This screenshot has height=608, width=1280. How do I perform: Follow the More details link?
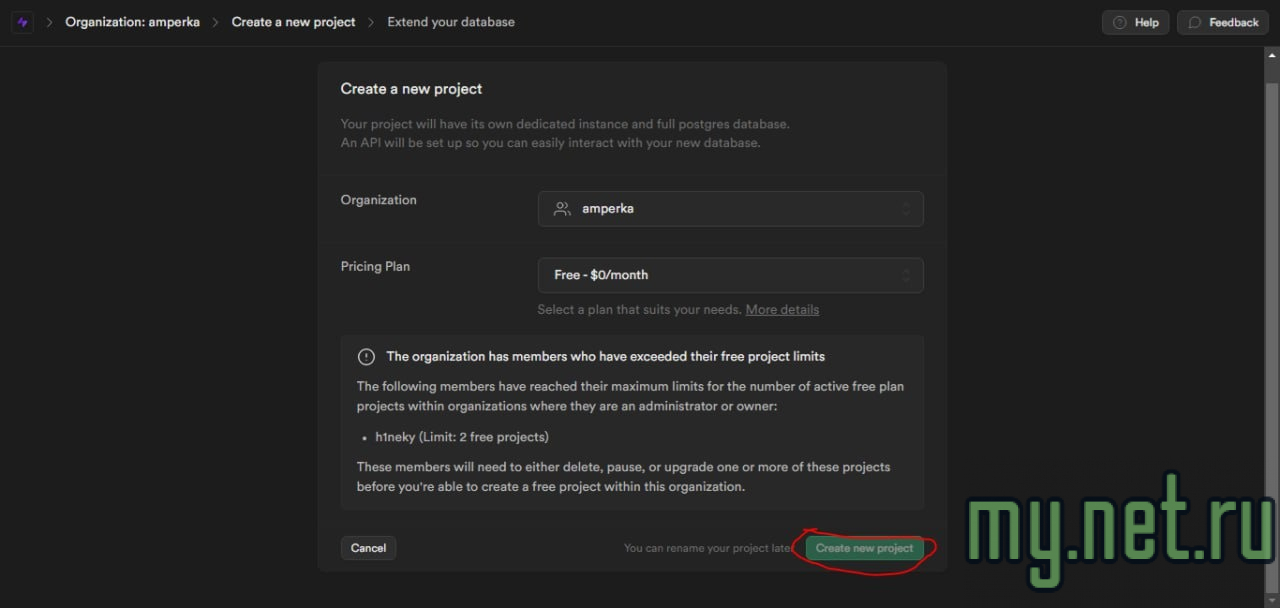click(x=782, y=310)
